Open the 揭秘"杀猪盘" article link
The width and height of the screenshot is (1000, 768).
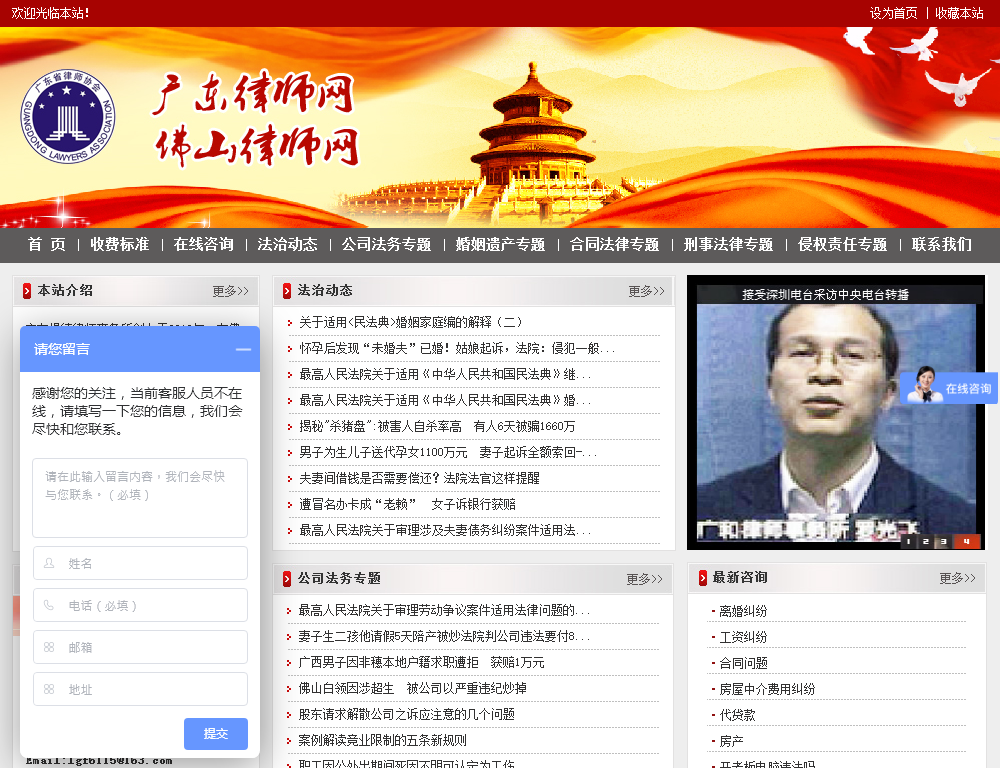[x=438, y=427]
